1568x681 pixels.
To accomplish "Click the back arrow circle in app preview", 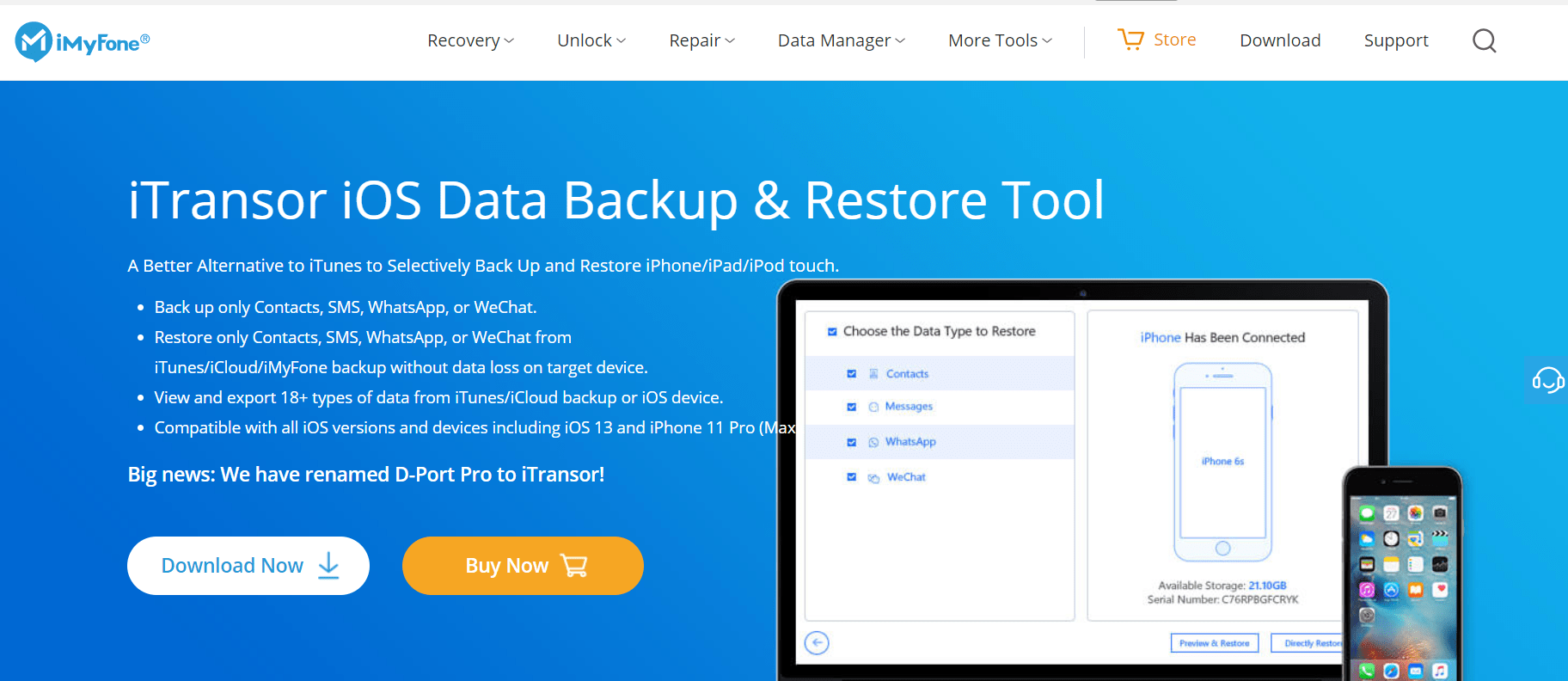I will 817,642.
